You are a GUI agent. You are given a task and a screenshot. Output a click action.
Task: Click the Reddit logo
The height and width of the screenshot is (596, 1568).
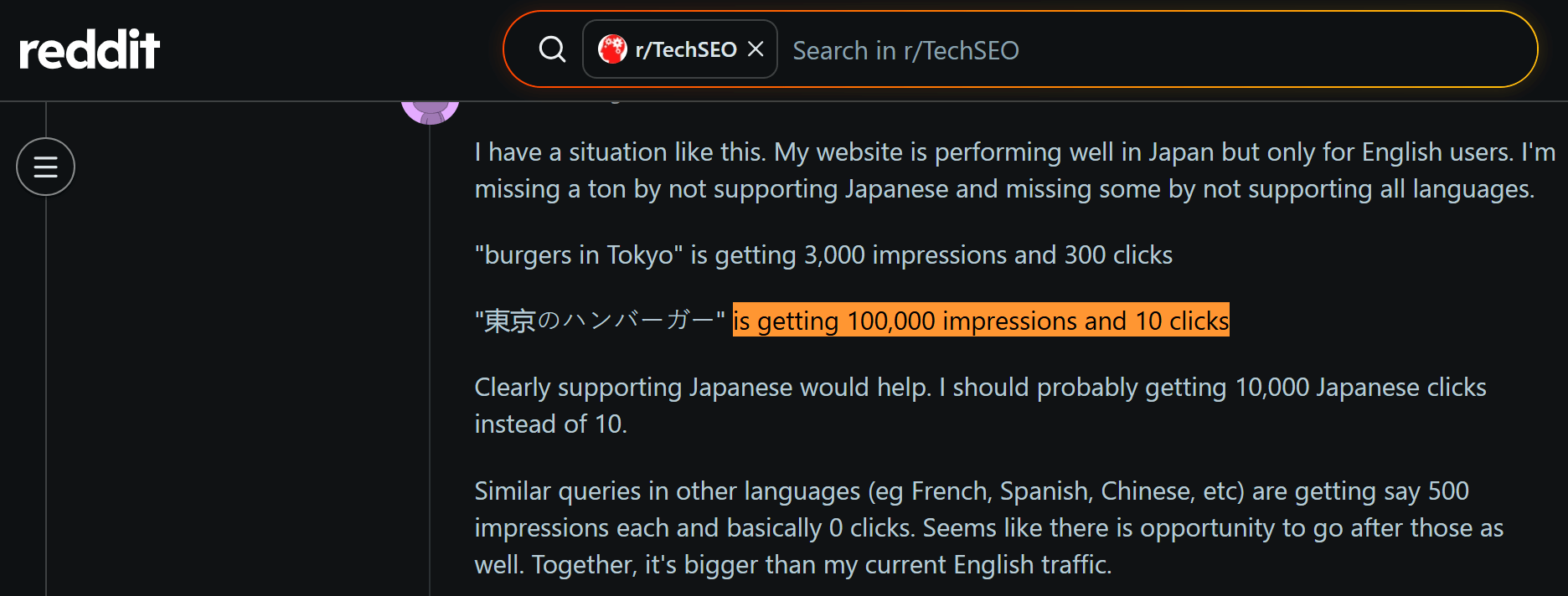pos(89,49)
